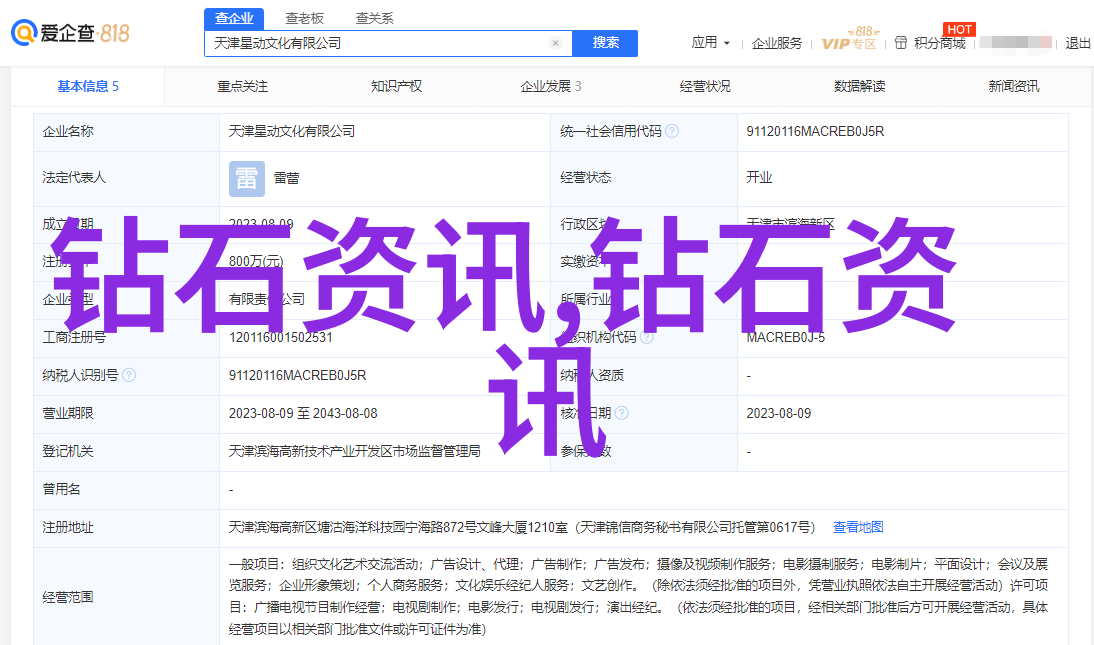Switch to the 查企业 search tab
The width and height of the screenshot is (1094, 645).
click(234, 19)
